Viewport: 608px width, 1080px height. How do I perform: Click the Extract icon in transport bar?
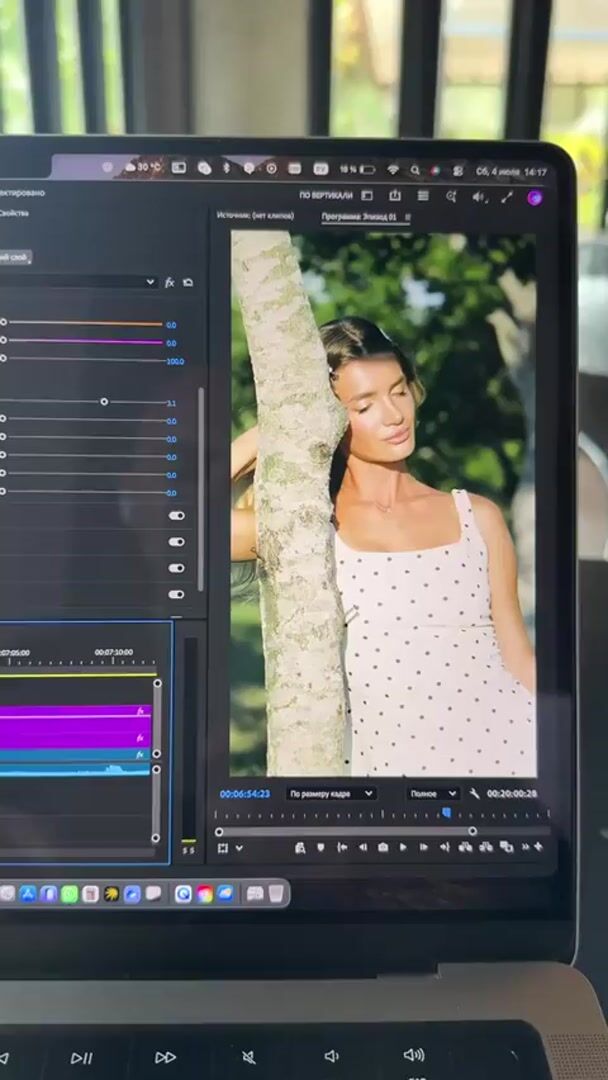[x=486, y=847]
